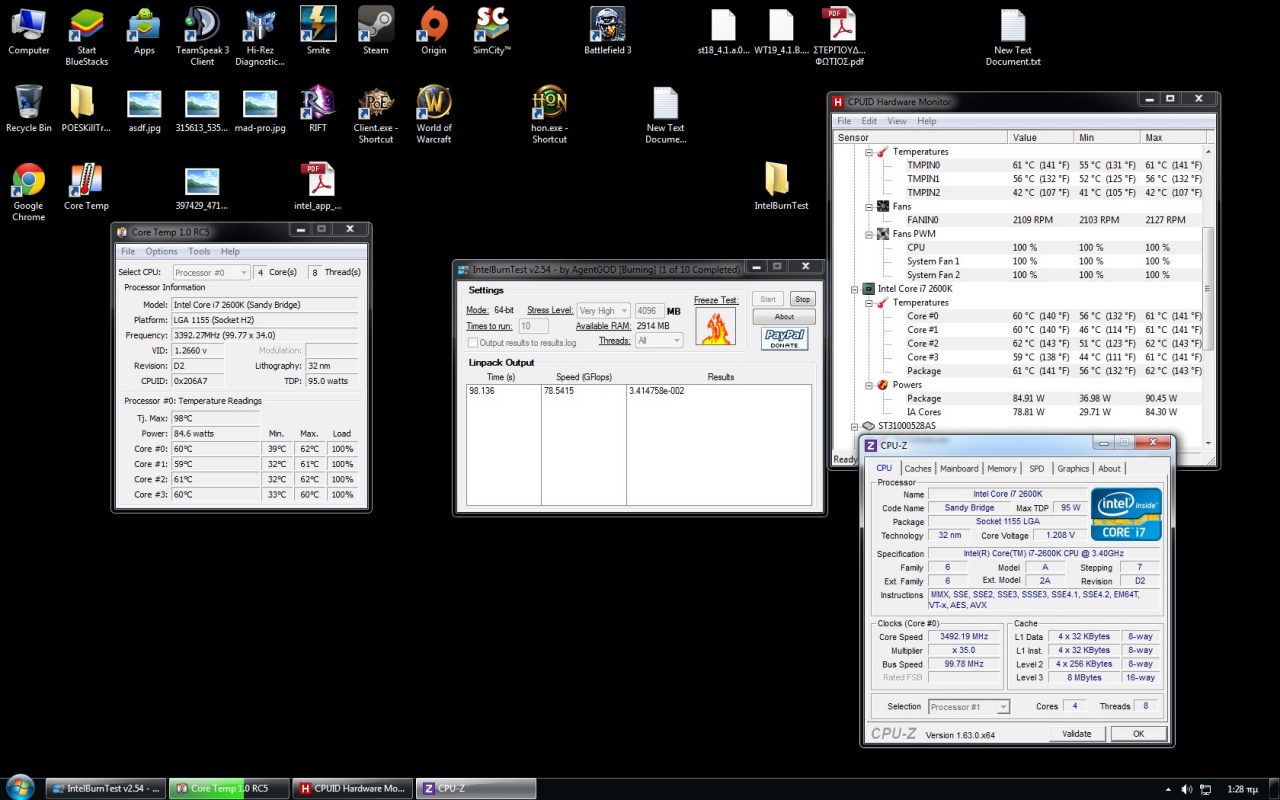Screen dimensions: 1280x800
Task: Expand the ST31000528AS drive node
Action: [x=854, y=426]
